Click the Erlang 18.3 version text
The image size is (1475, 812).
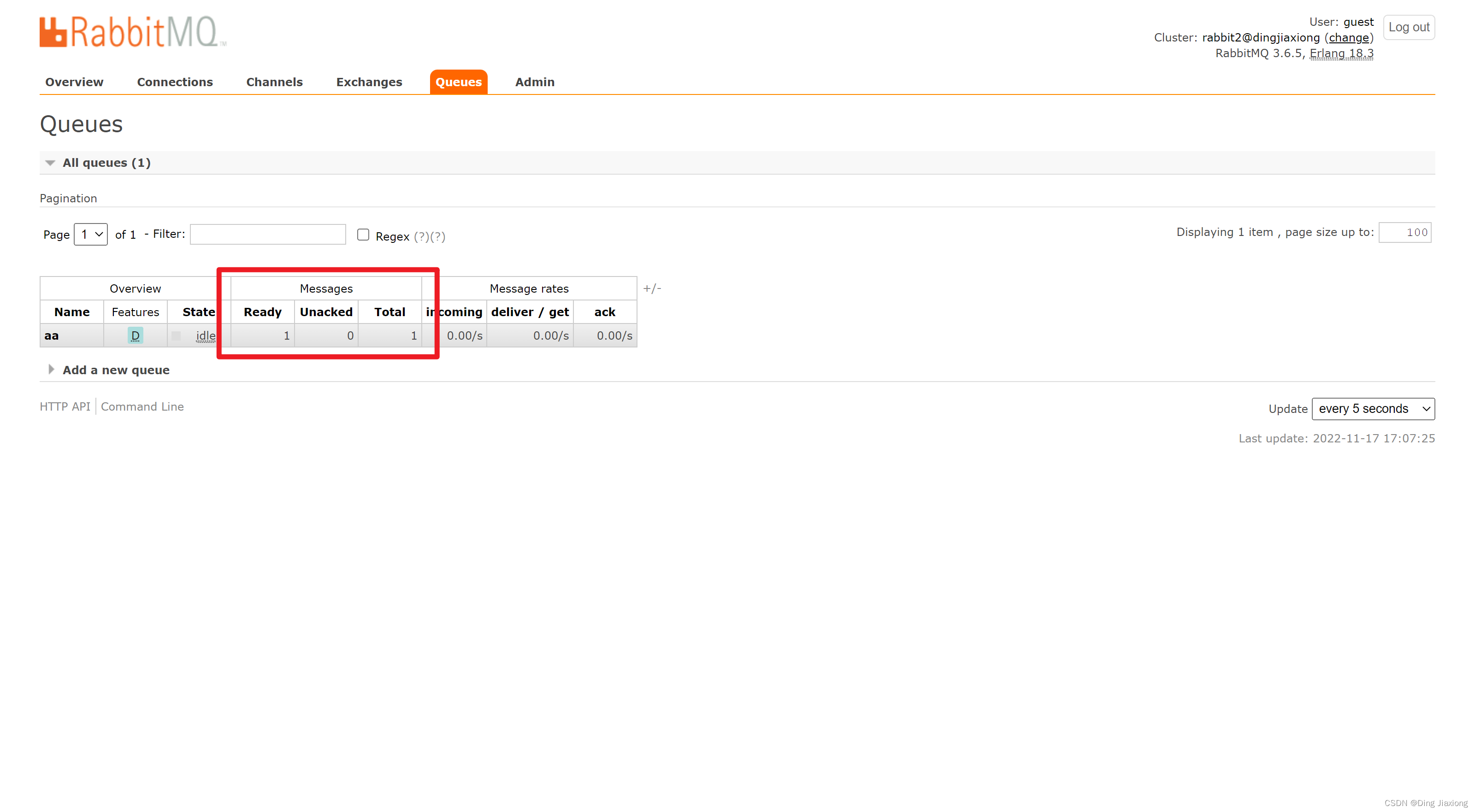pyautogui.click(x=1342, y=53)
